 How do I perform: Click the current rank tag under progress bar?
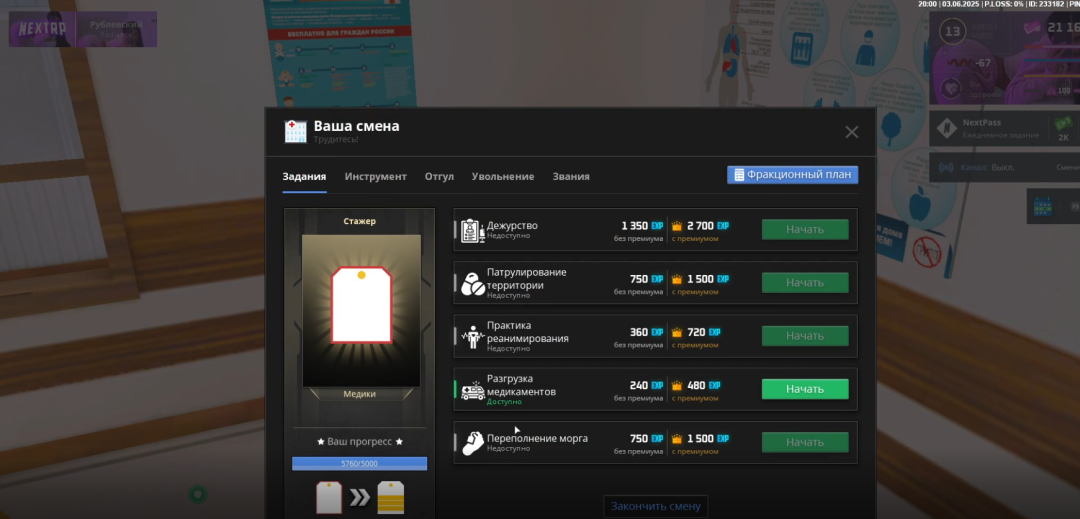329,497
